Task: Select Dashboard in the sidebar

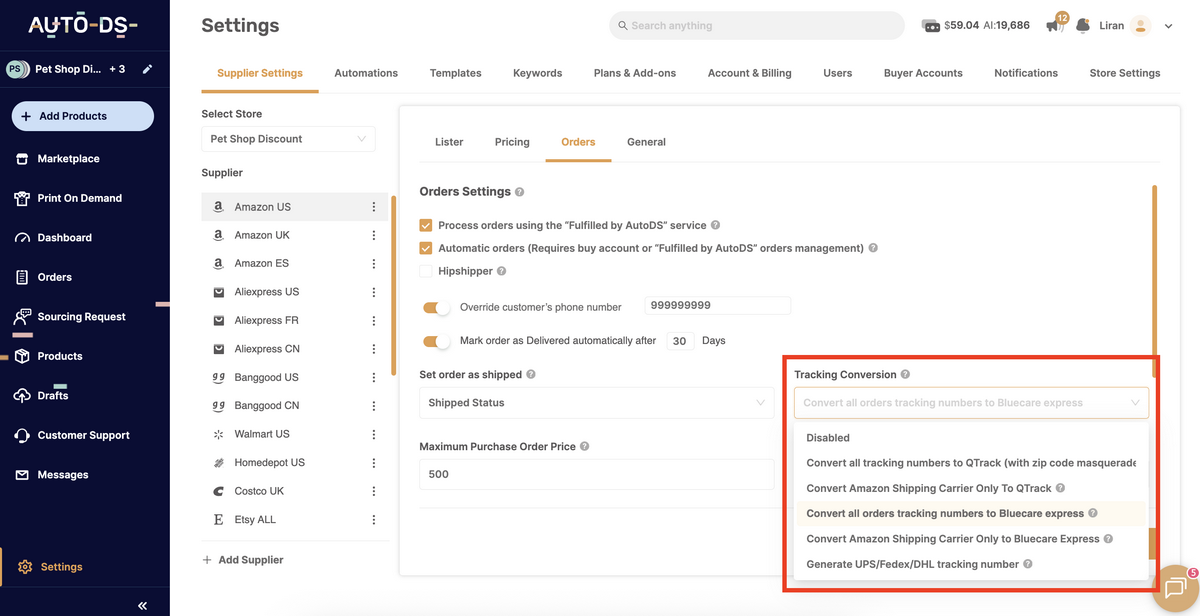Action: pos(64,237)
